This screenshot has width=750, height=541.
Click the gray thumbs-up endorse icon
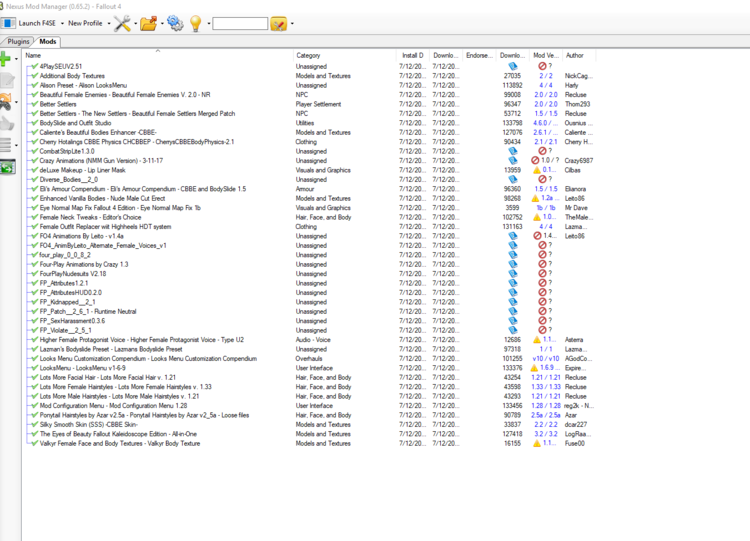7,123
